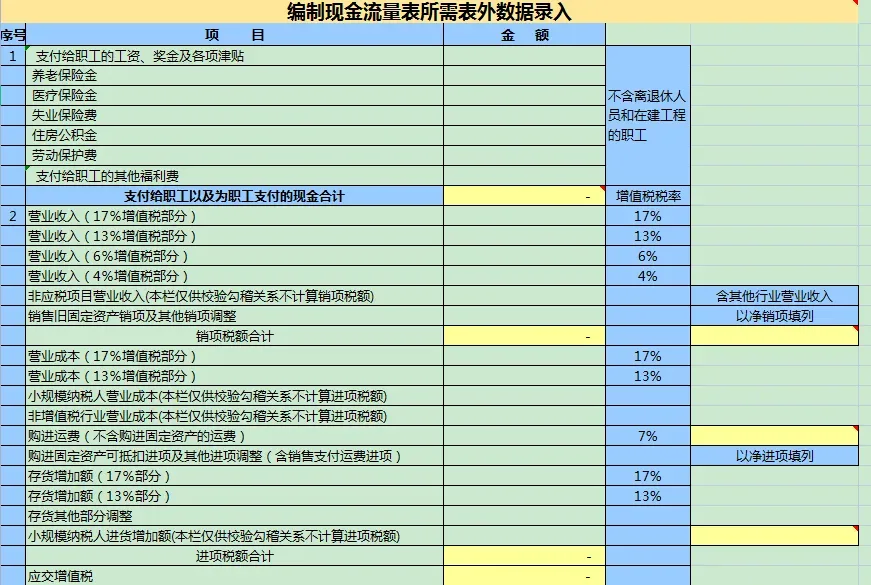The width and height of the screenshot is (871, 585).
Task: Select the 存货其他部分调整 cell
Action: 234,516
